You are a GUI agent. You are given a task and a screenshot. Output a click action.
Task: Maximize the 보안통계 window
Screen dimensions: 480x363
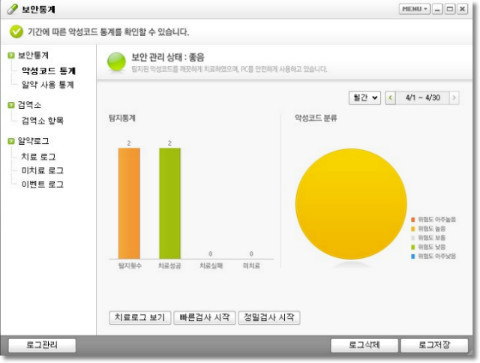tap(450, 9)
